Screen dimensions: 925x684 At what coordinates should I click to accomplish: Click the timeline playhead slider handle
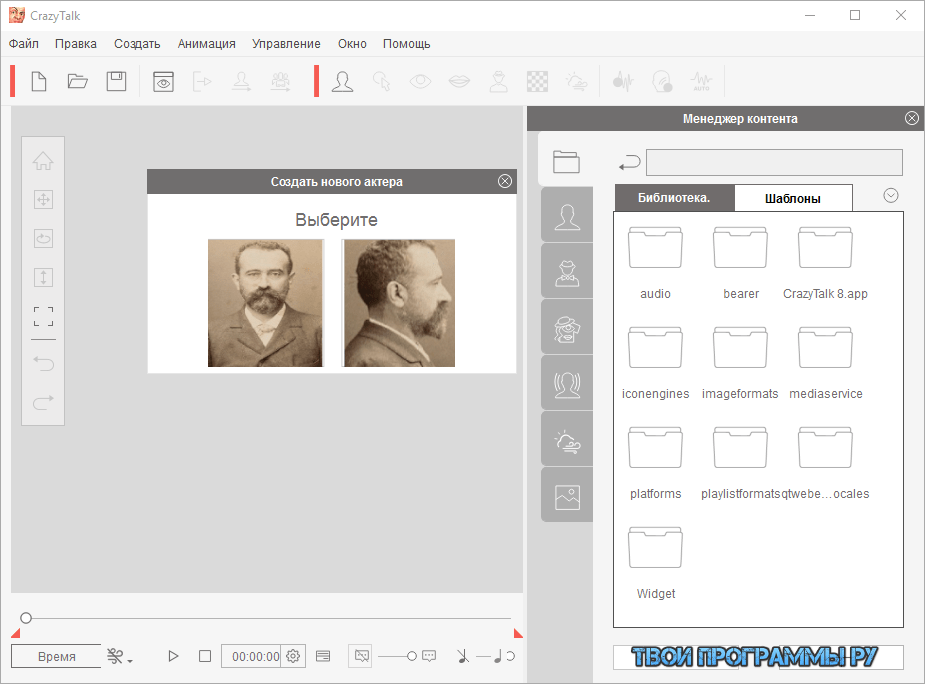pyautogui.click(x=26, y=619)
